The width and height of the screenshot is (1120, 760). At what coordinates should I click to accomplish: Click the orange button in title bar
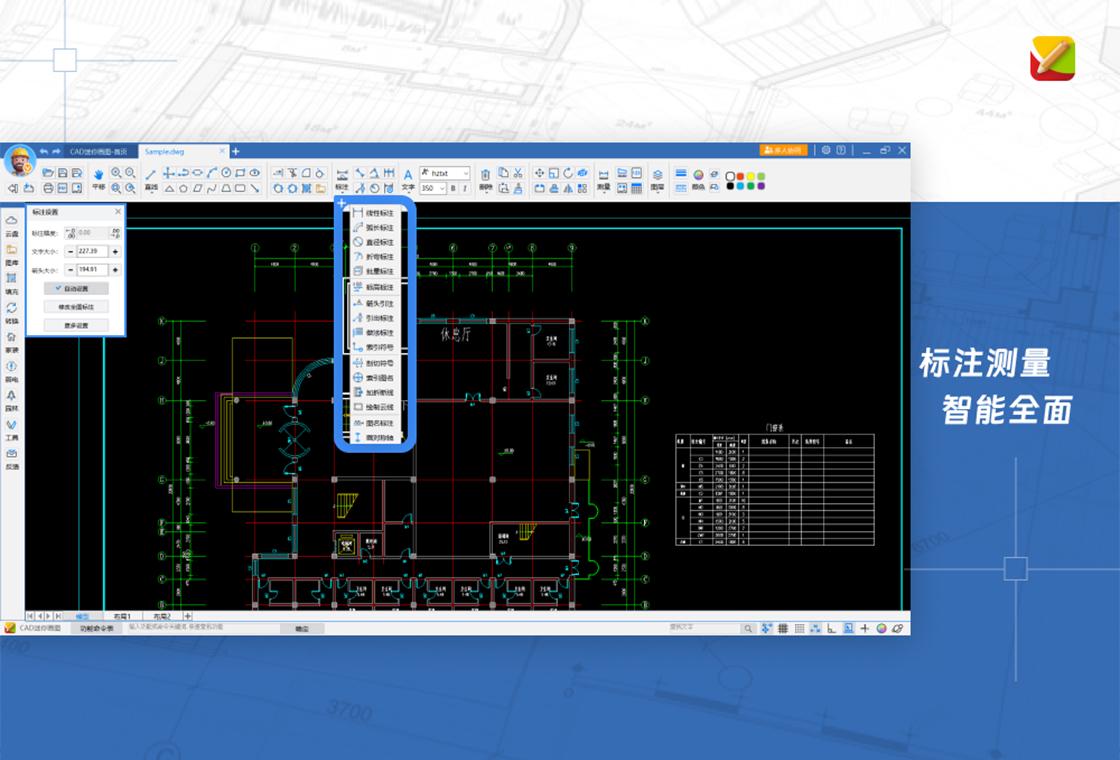[x=783, y=151]
